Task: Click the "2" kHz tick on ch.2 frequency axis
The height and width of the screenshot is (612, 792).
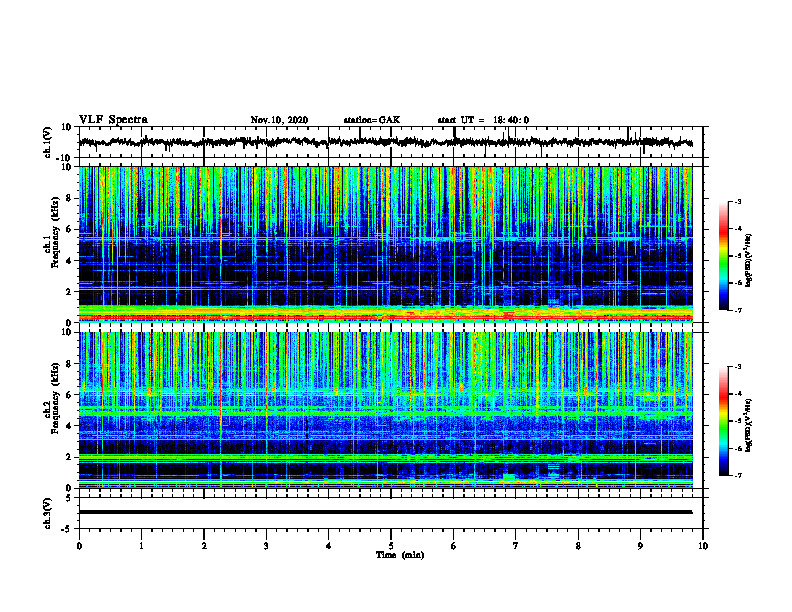Action: point(69,457)
